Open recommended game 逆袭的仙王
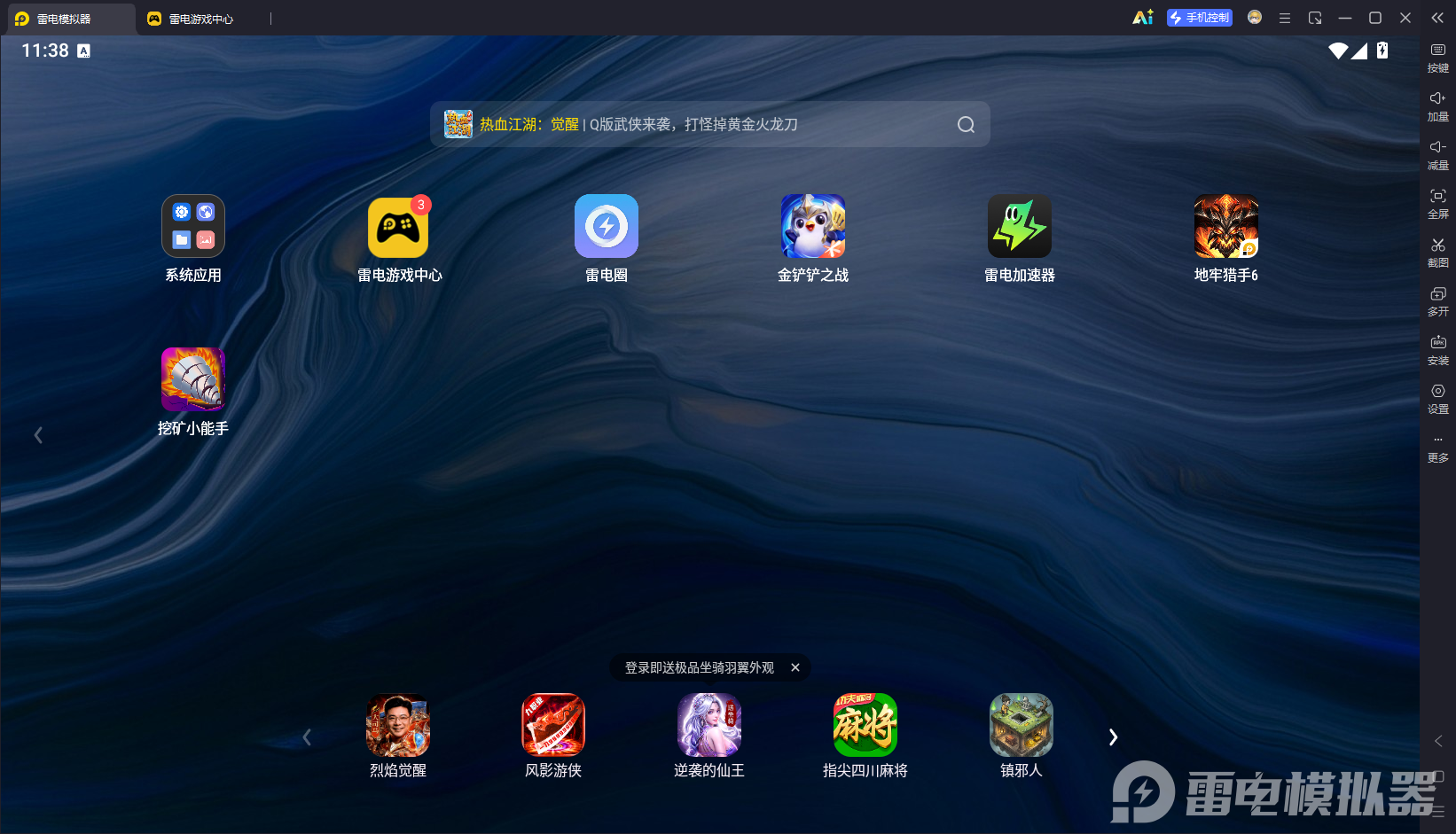1456x834 pixels. (x=709, y=725)
